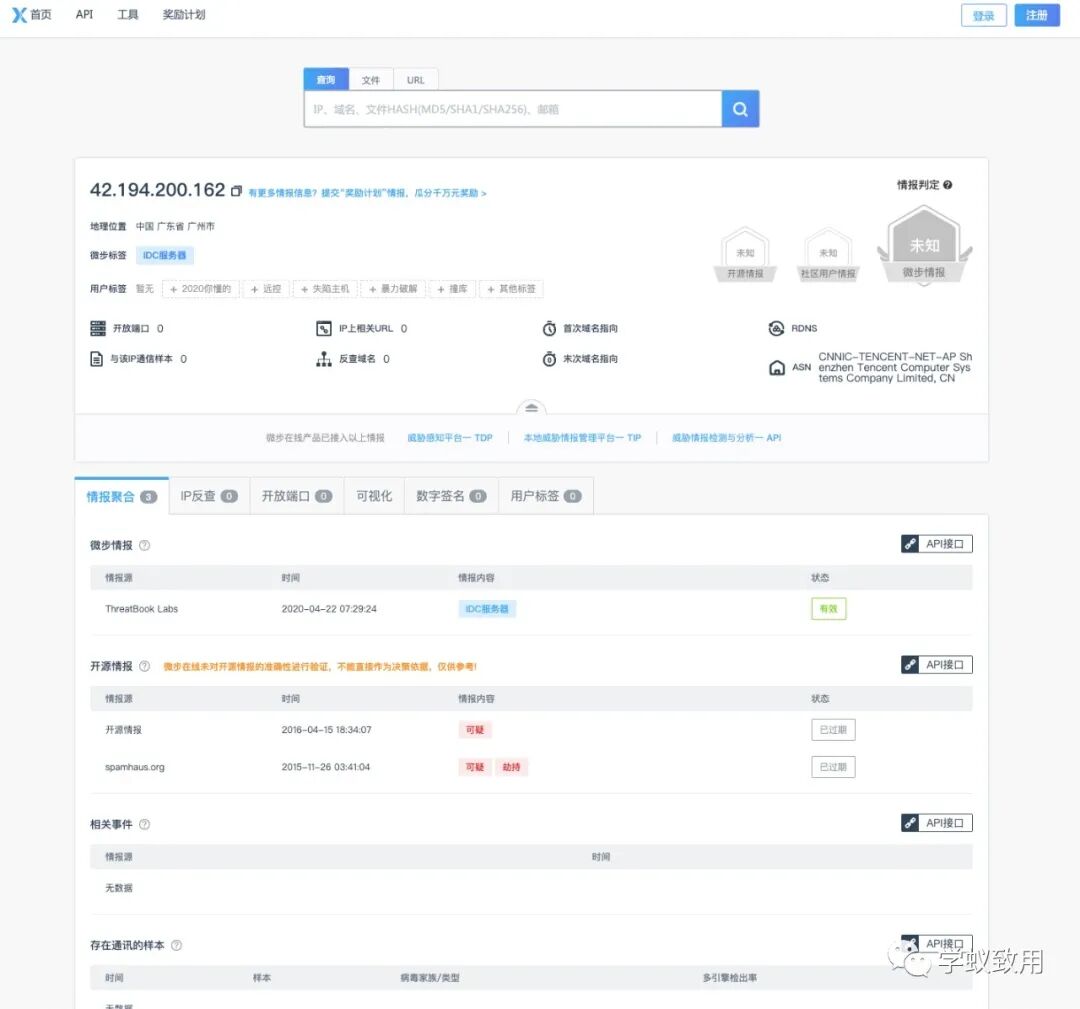Click the IDC服务器 tag under 微步标签
1080x1009 pixels.
[165, 256]
